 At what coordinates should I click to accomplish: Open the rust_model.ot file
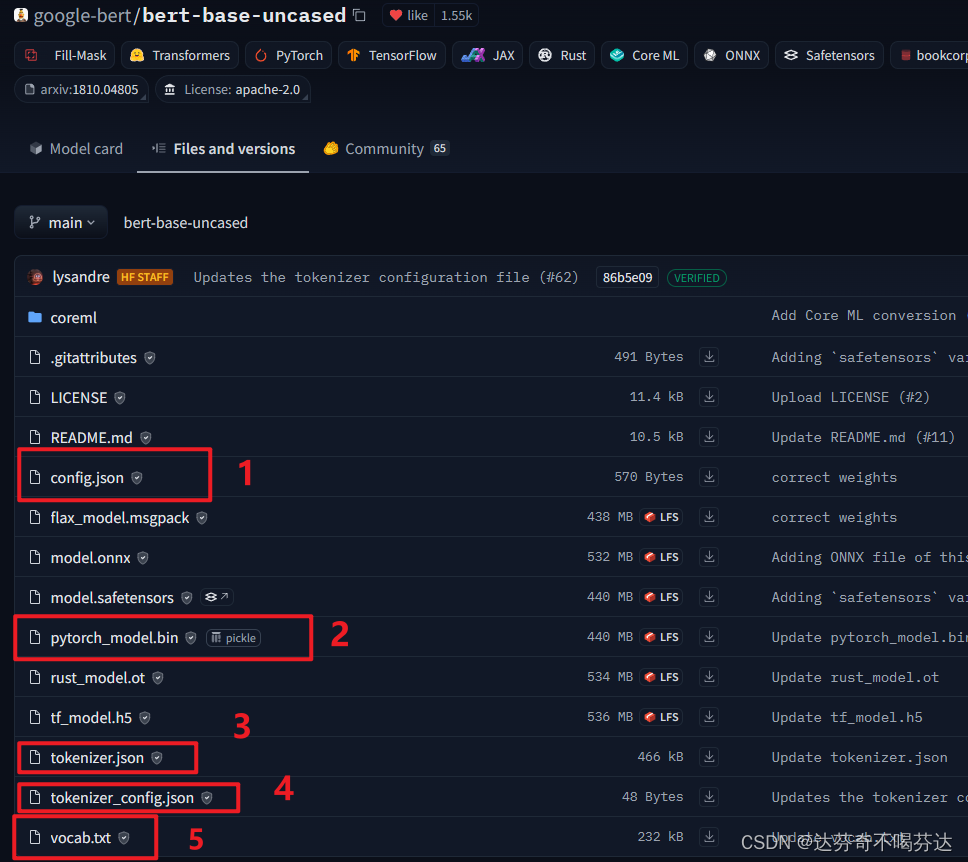98,677
